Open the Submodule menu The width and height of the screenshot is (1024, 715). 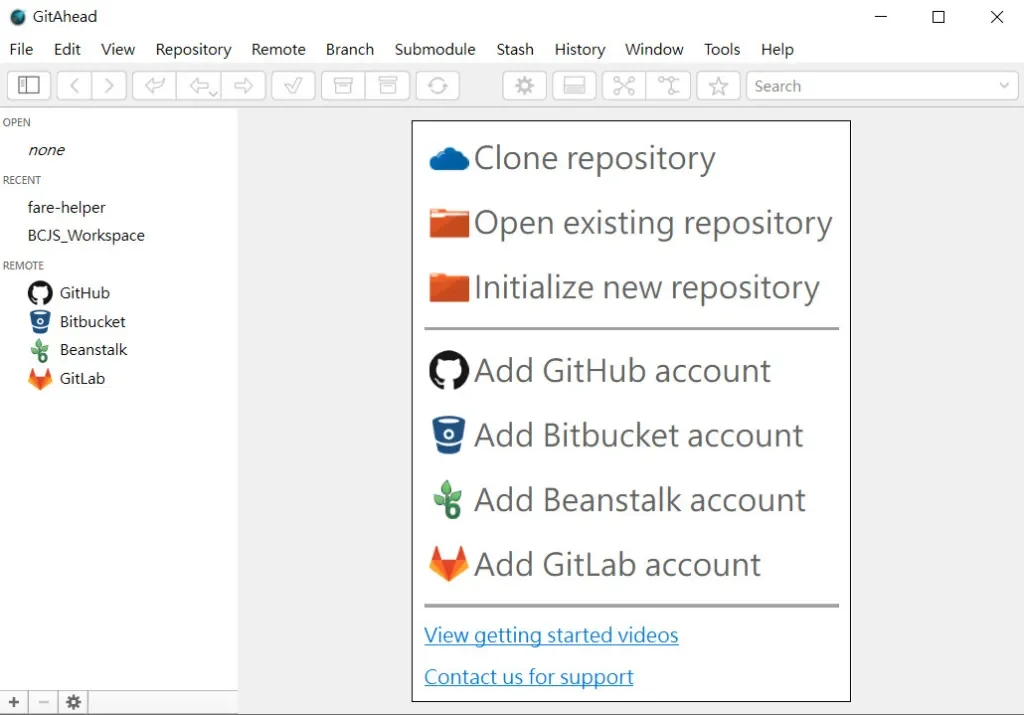[x=435, y=50]
